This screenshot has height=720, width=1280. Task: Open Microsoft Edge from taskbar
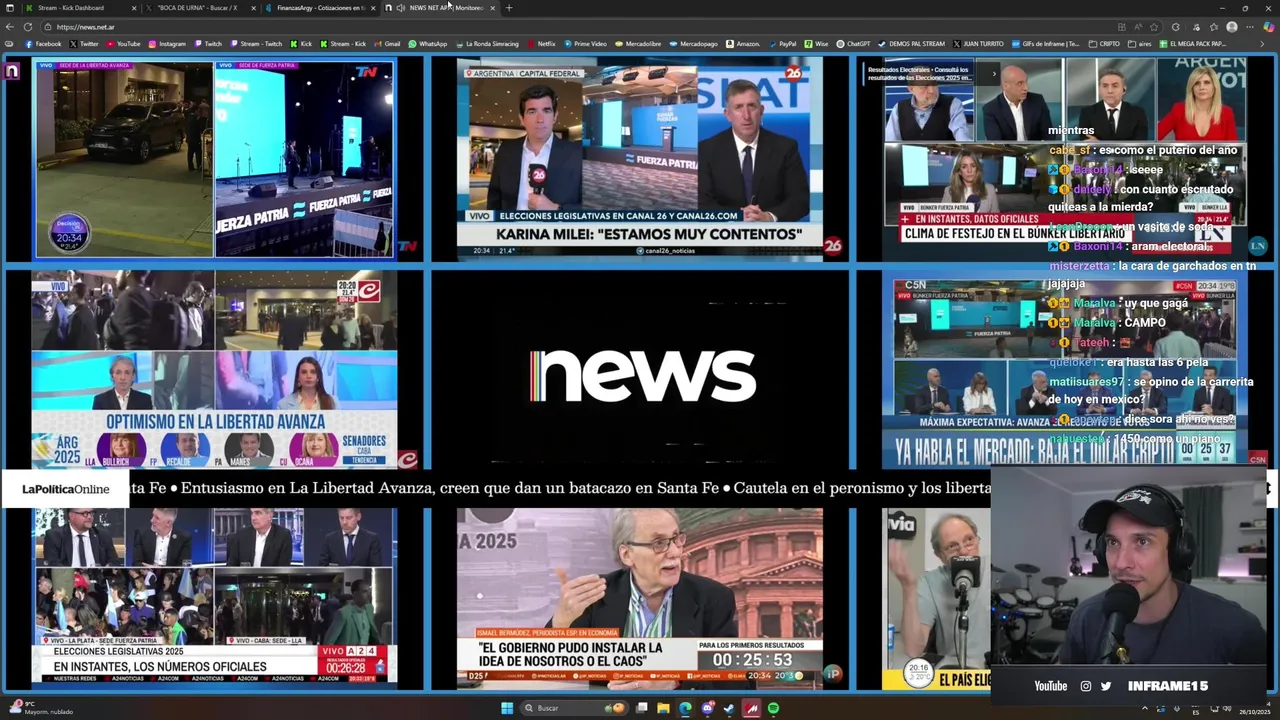685,708
